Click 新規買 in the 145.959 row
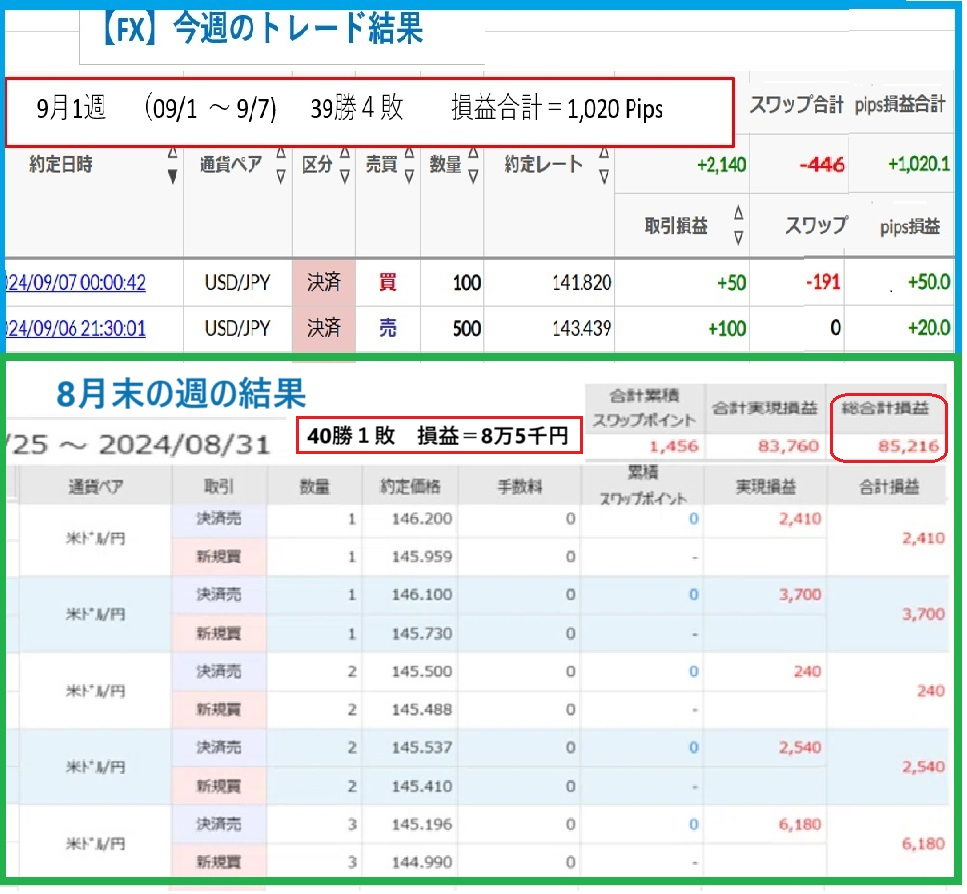 tap(219, 557)
